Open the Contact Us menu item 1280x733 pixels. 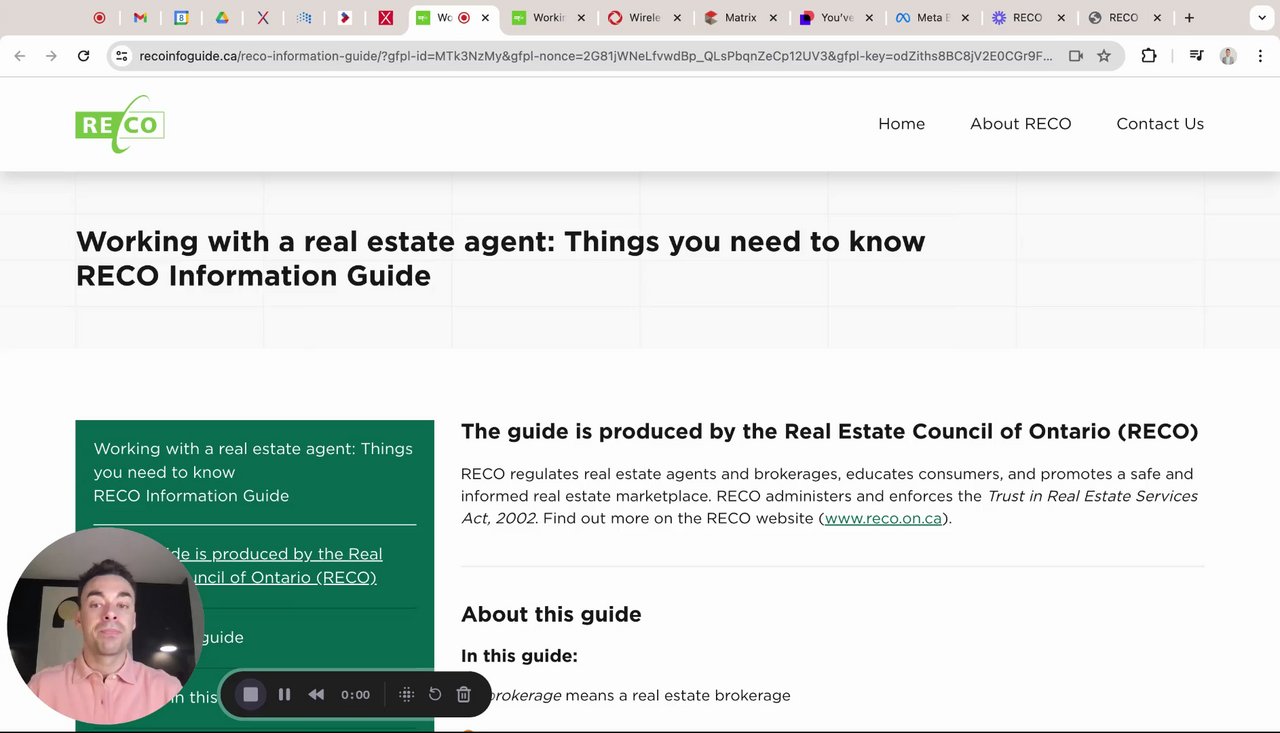(x=1160, y=124)
